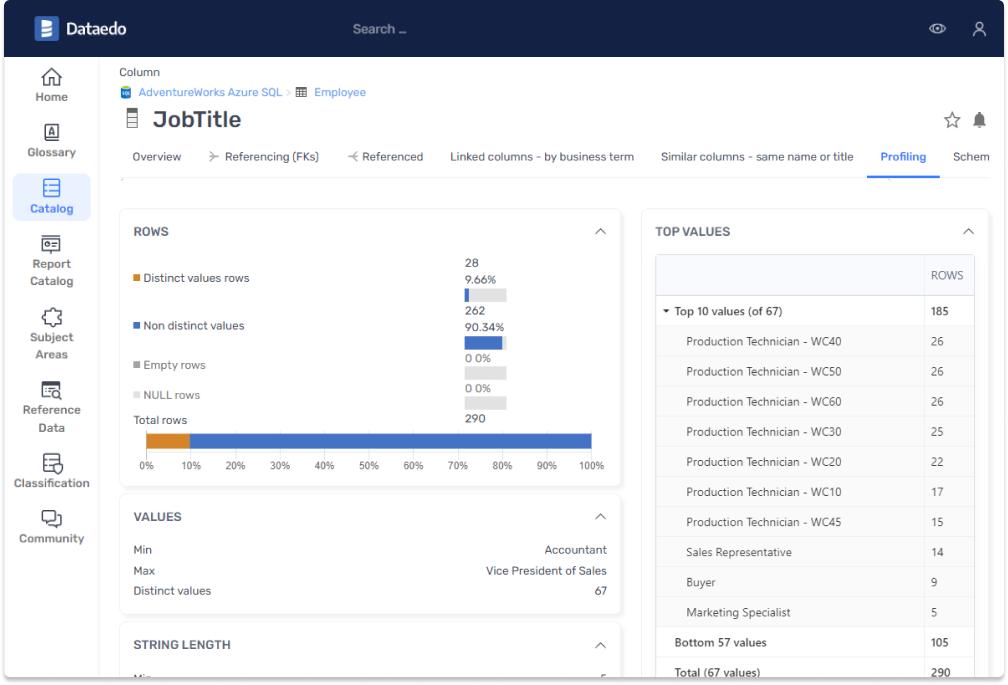Star JobTitle column as favorite

[952, 120]
